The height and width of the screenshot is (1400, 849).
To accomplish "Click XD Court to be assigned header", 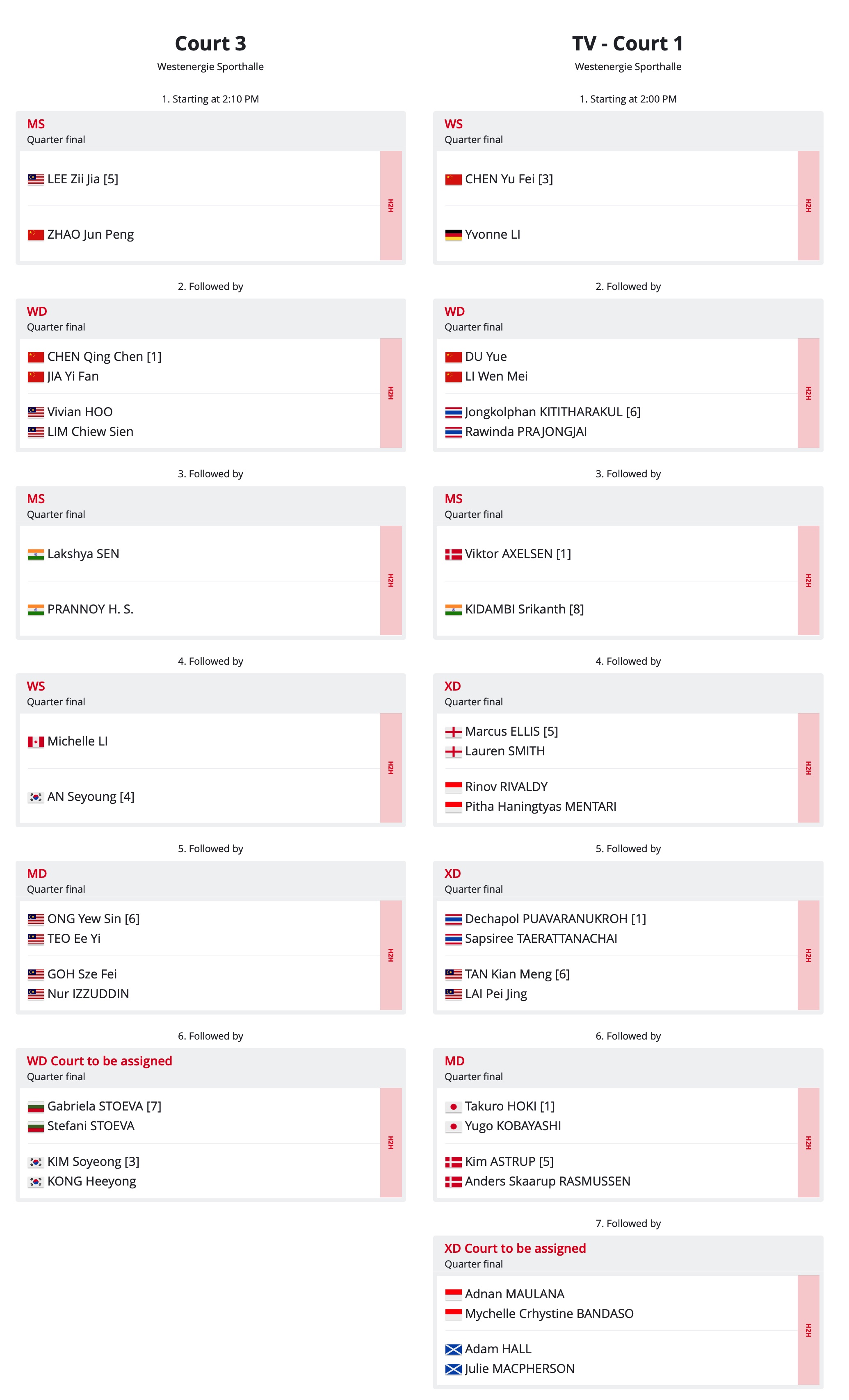I will 515,1248.
